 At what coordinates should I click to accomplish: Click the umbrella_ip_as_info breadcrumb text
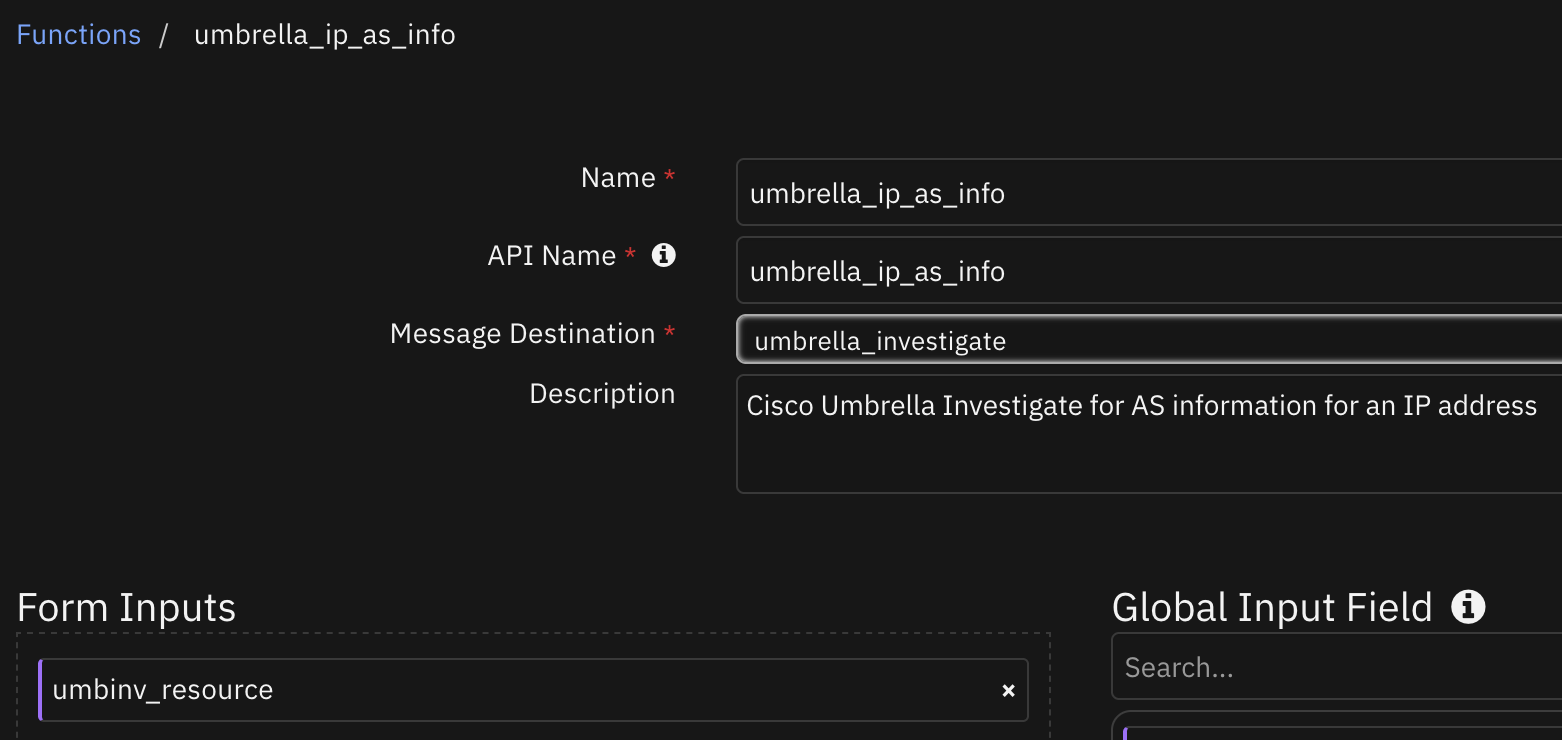coord(325,35)
